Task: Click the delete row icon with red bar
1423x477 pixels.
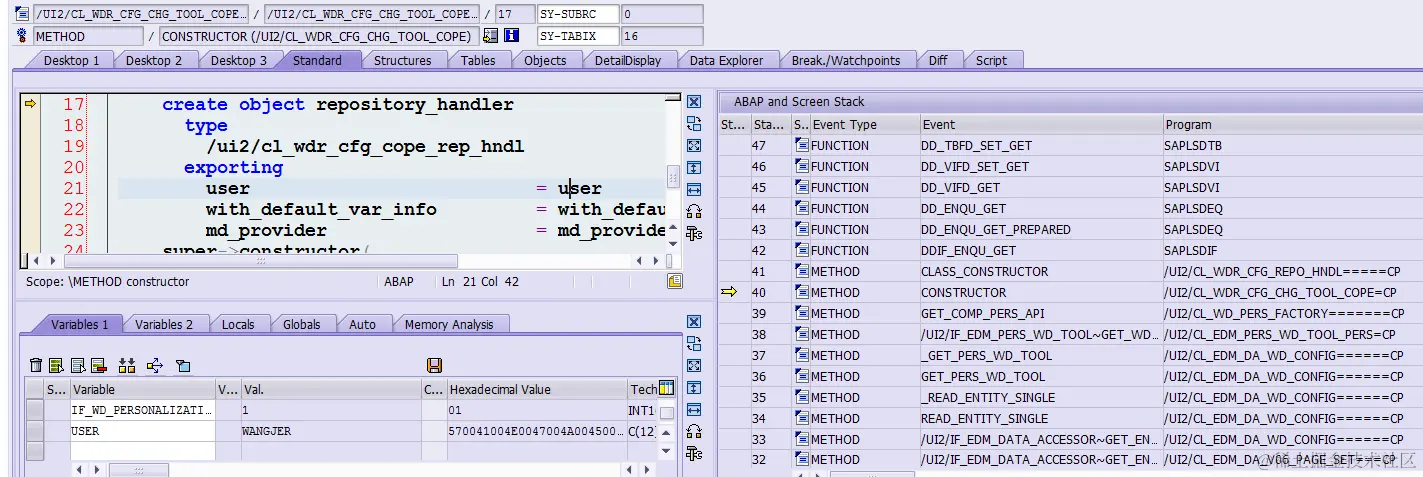Action: tap(98, 366)
